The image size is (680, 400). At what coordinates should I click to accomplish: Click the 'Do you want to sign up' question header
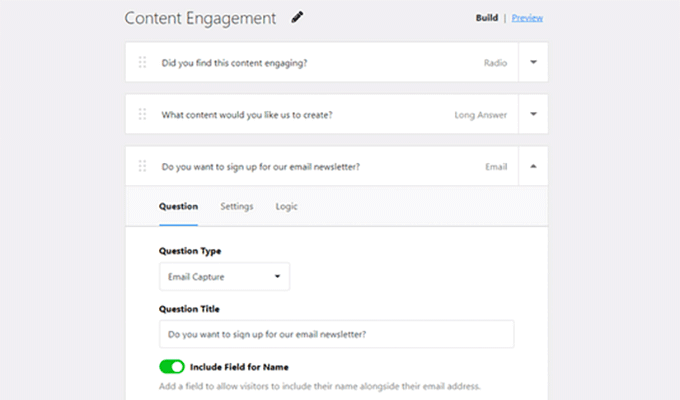pyautogui.click(x=261, y=166)
